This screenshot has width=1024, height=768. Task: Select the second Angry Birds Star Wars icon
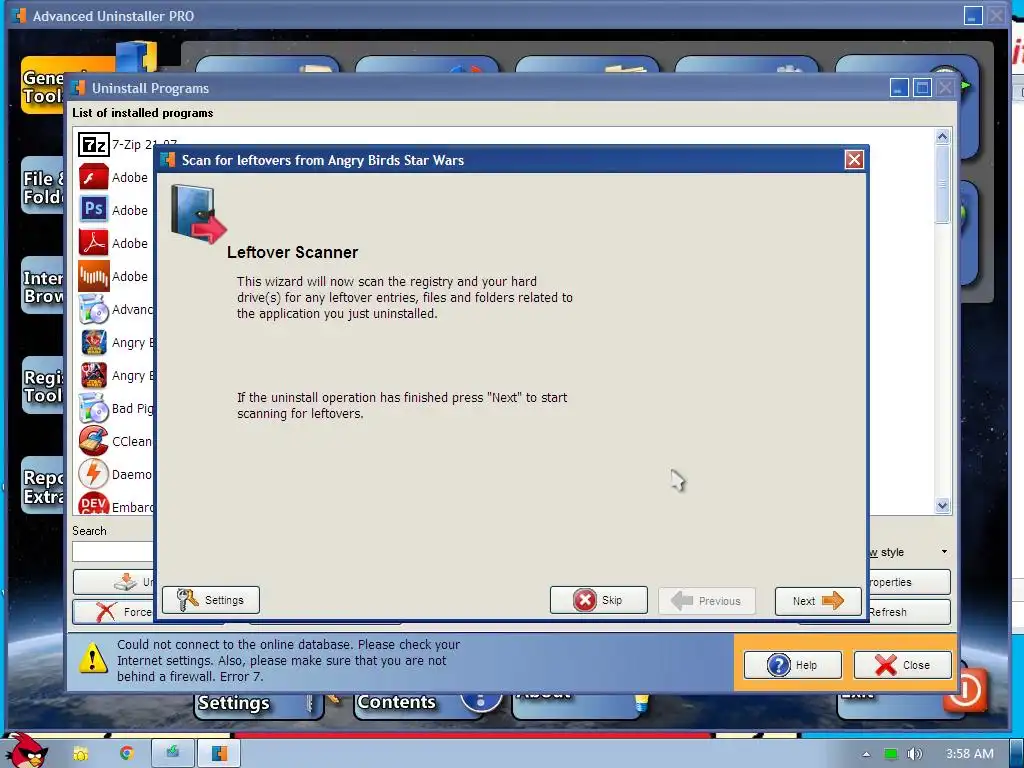pos(93,376)
